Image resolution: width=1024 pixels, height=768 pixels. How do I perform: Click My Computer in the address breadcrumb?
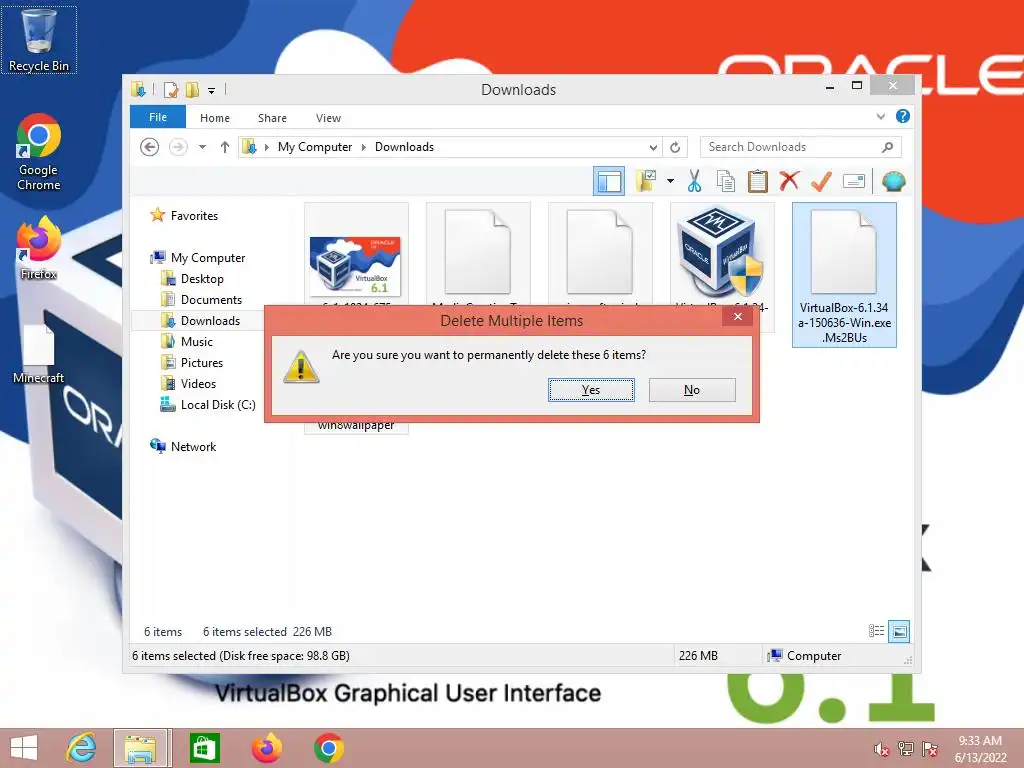tap(315, 147)
